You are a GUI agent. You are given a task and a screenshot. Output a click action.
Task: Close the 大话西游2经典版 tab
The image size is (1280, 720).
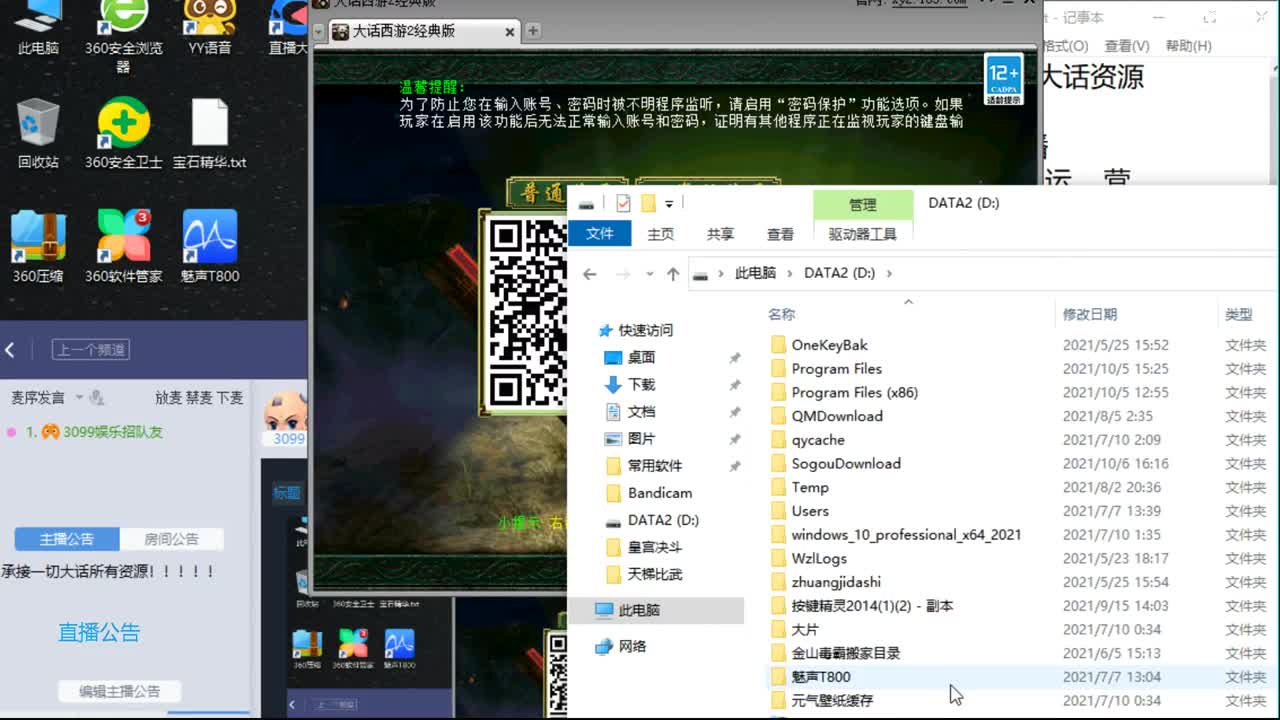[x=510, y=32]
